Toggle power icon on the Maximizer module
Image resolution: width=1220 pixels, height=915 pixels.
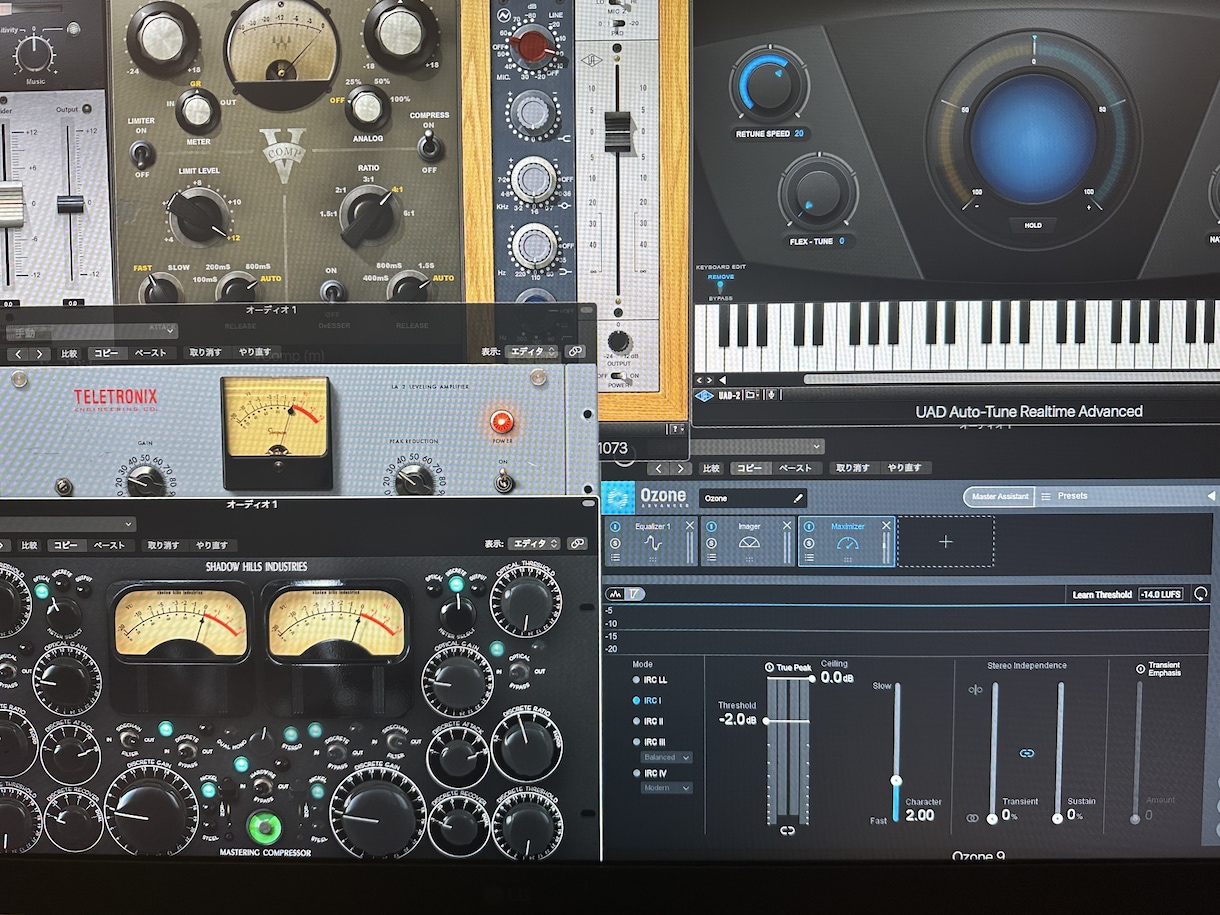(x=810, y=526)
